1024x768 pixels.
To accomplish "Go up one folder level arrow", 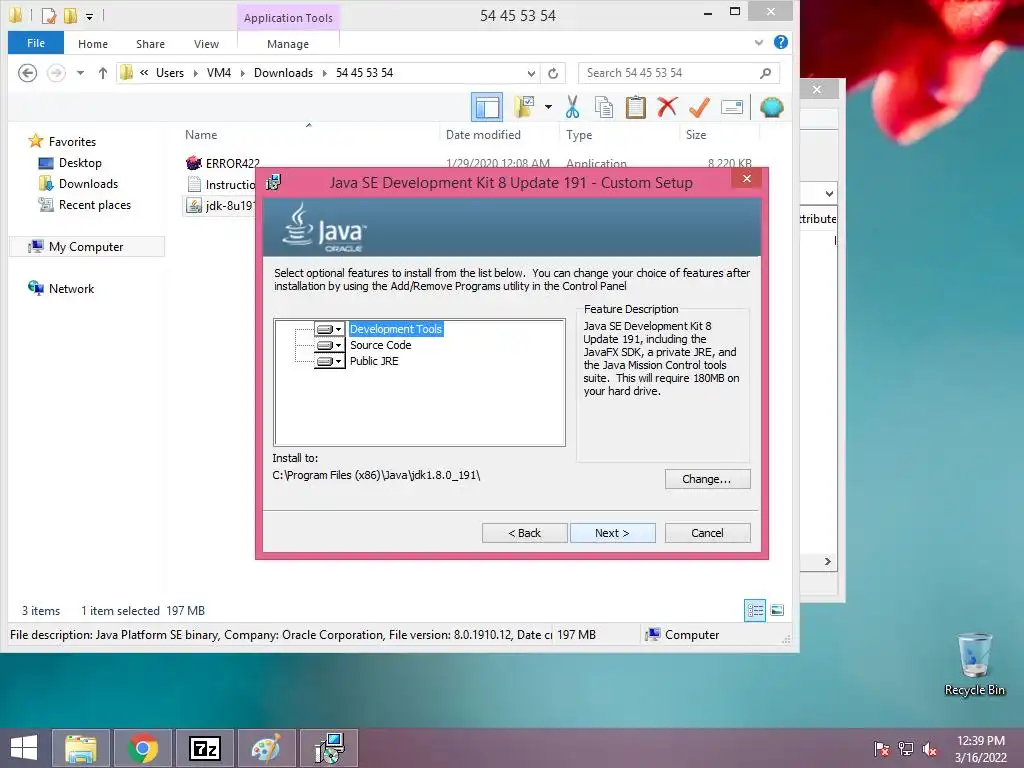I will [103, 73].
